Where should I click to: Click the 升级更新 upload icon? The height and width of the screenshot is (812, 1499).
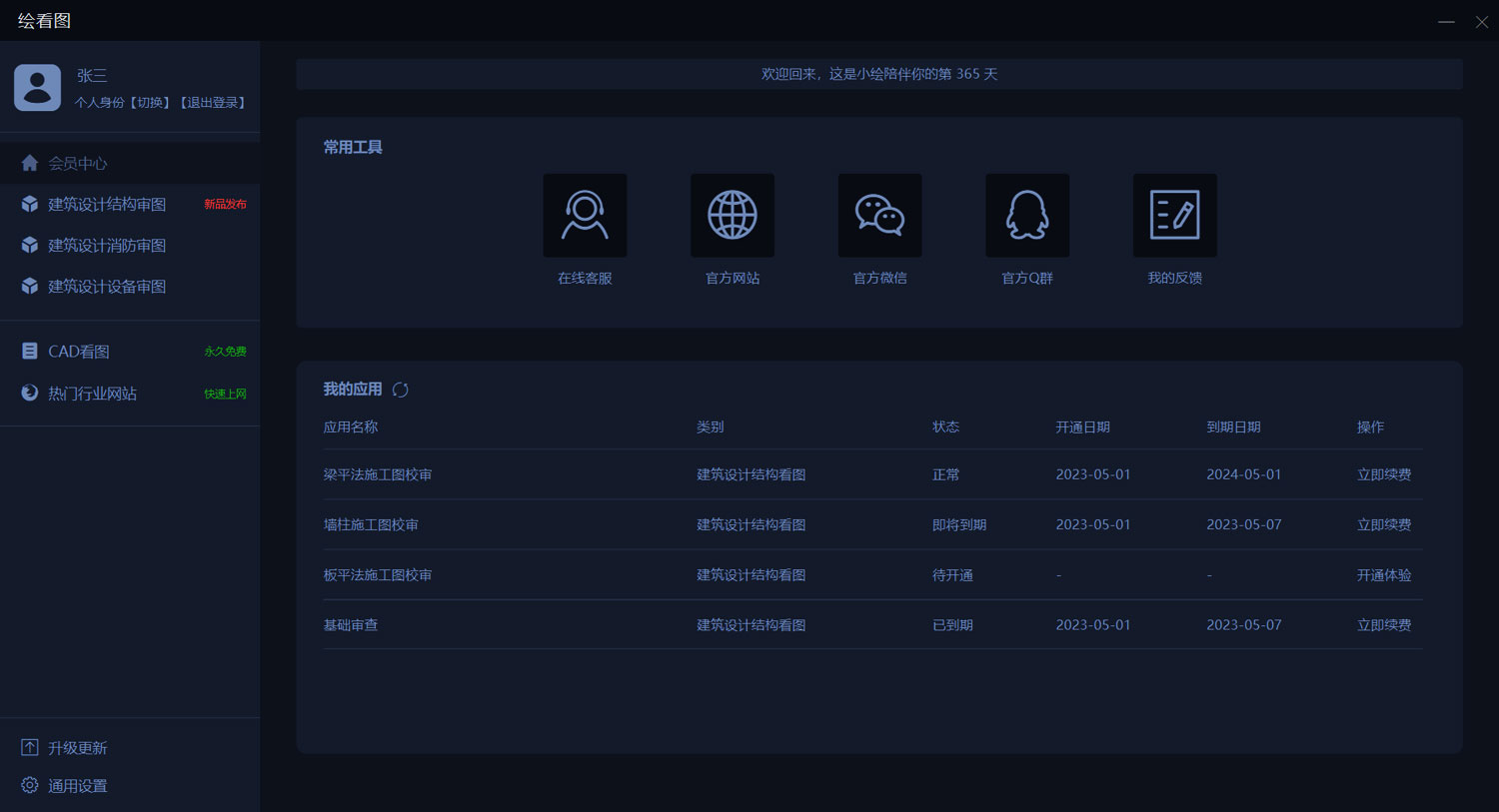click(x=30, y=748)
